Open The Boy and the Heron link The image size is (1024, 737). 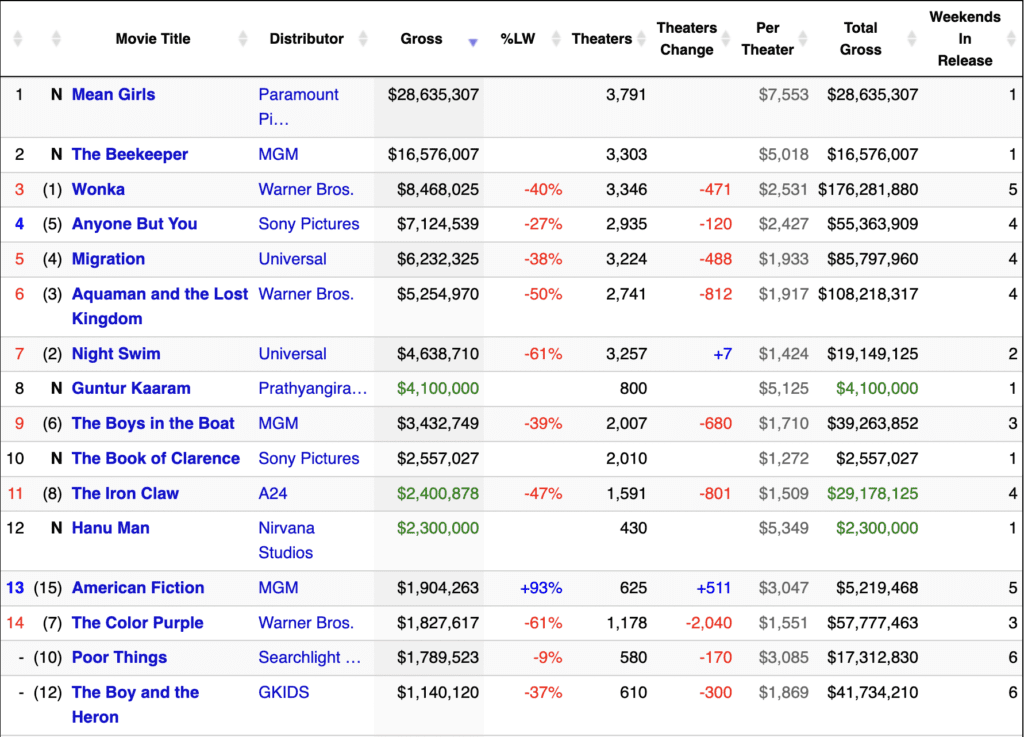point(135,705)
